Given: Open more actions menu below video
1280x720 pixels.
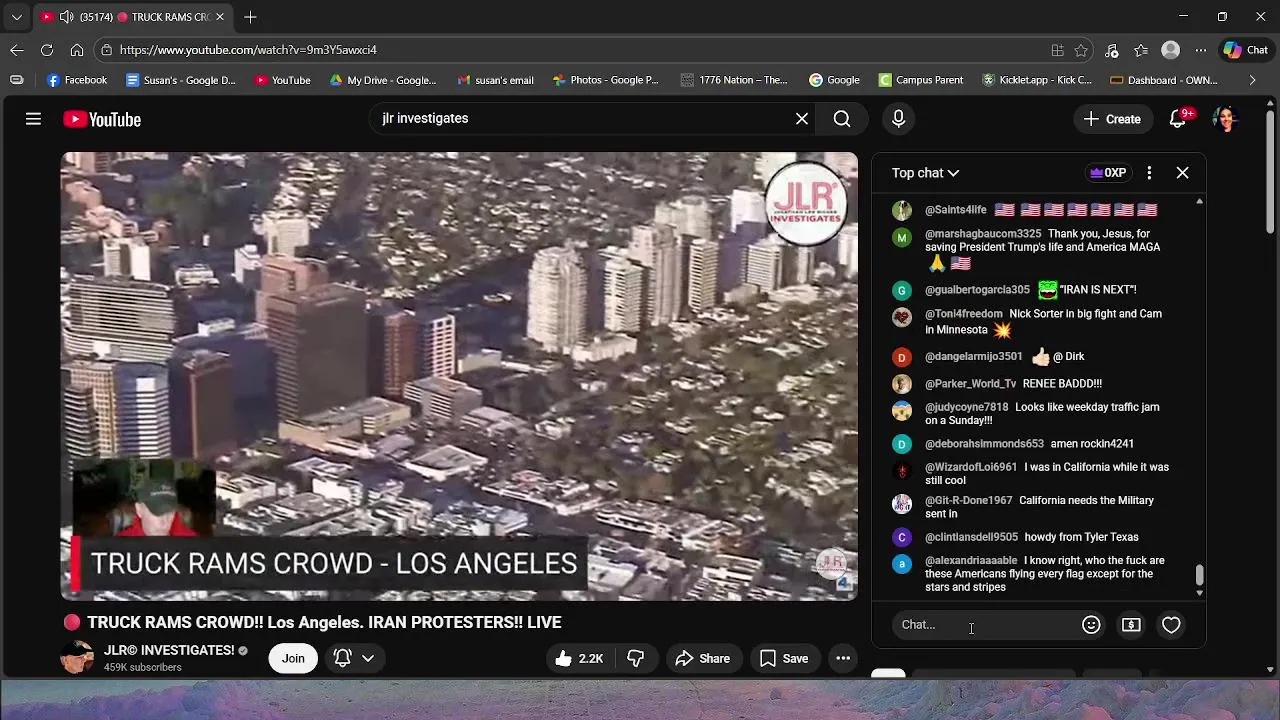Looking at the screenshot, I should coord(843,658).
